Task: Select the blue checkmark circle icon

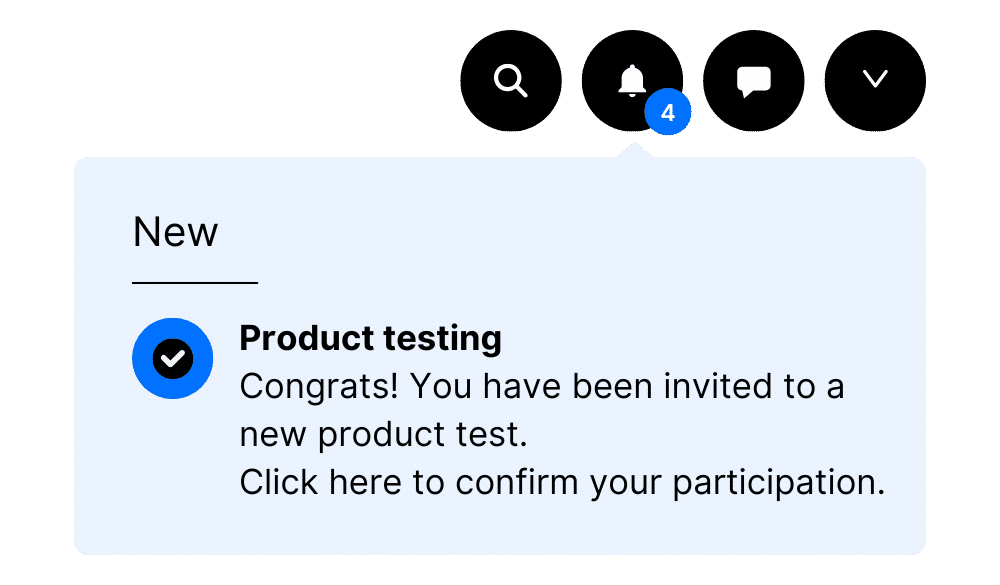Action: click(173, 359)
